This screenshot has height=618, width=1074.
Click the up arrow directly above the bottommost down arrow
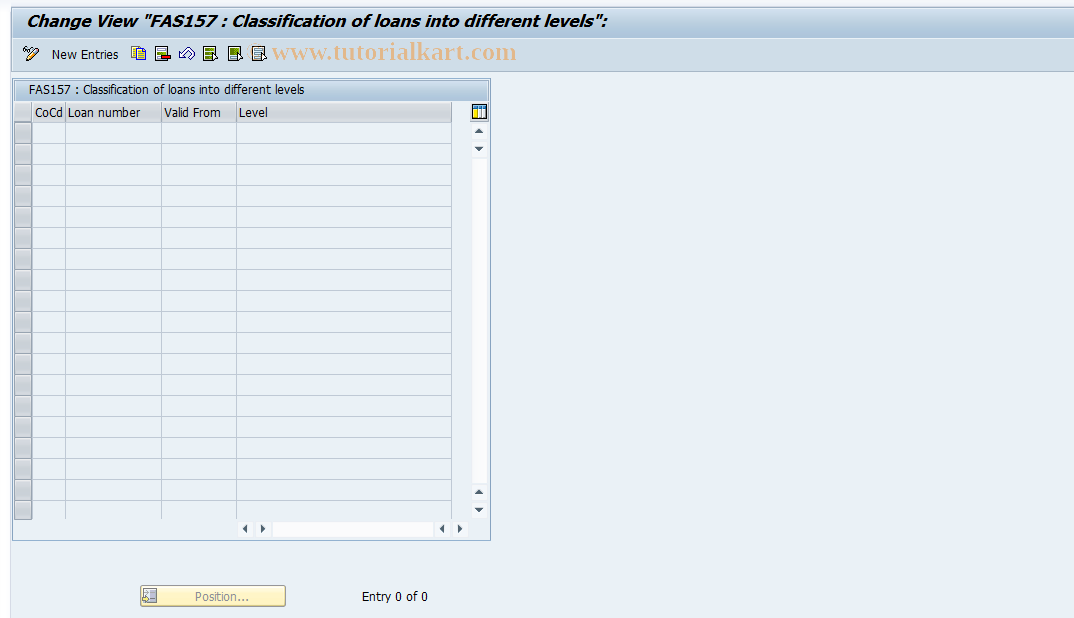(479, 492)
